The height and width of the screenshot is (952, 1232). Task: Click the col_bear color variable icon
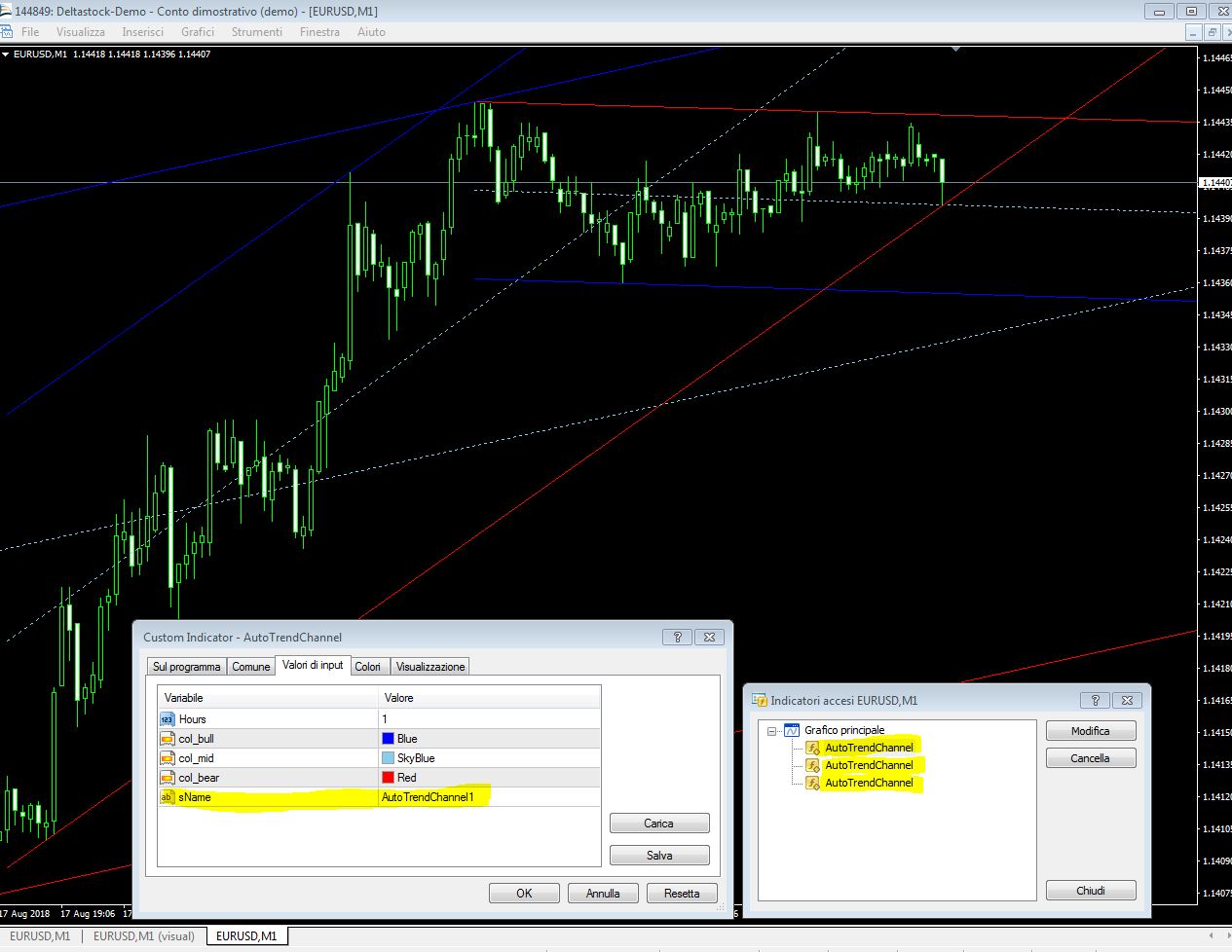pyautogui.click(x=167, y=778)
